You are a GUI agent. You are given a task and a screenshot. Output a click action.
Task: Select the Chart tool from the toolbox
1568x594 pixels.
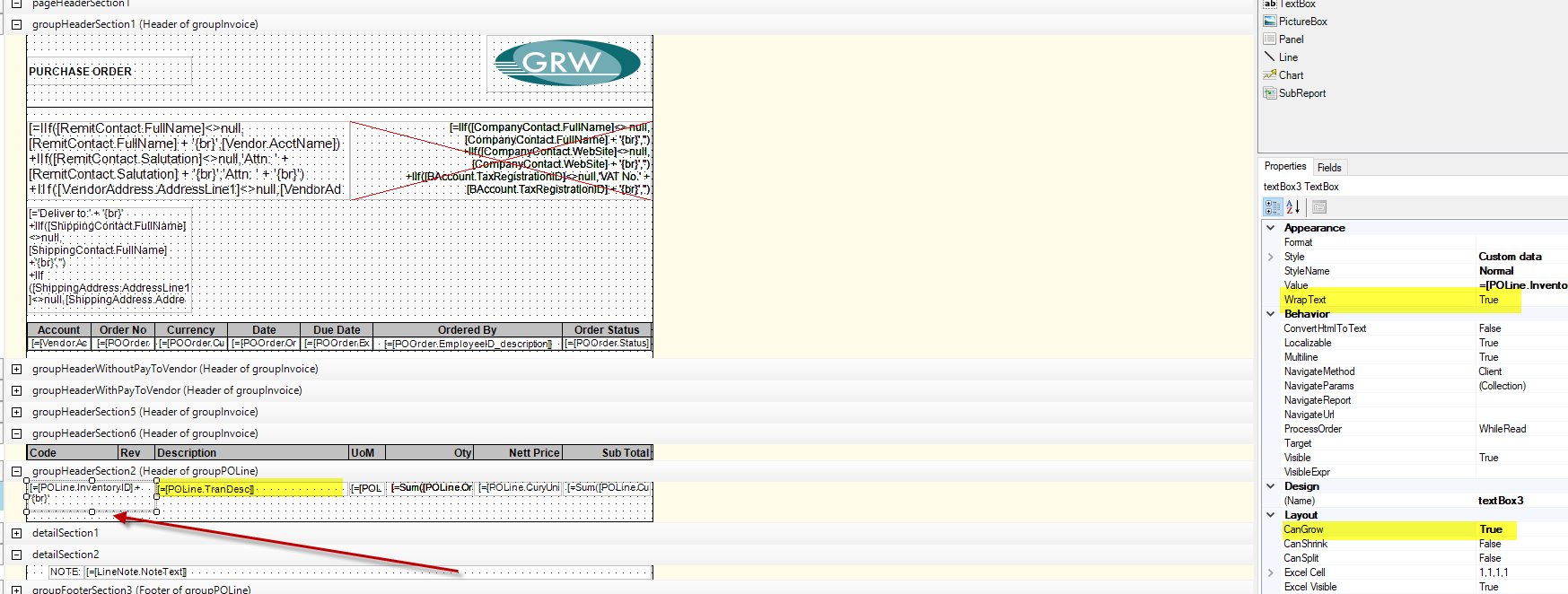(1290, 75)
